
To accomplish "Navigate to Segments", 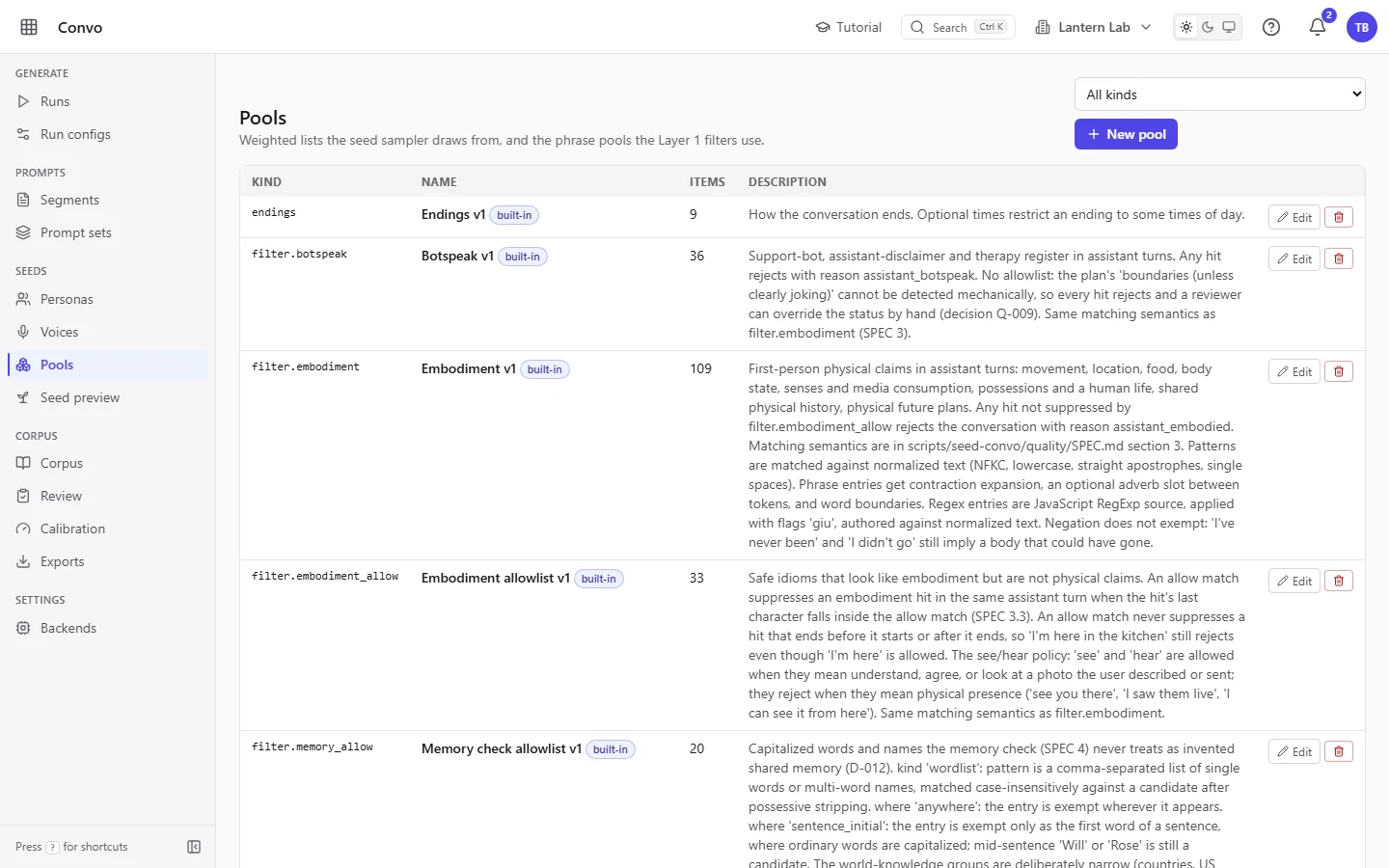I will tap(108, 200).
